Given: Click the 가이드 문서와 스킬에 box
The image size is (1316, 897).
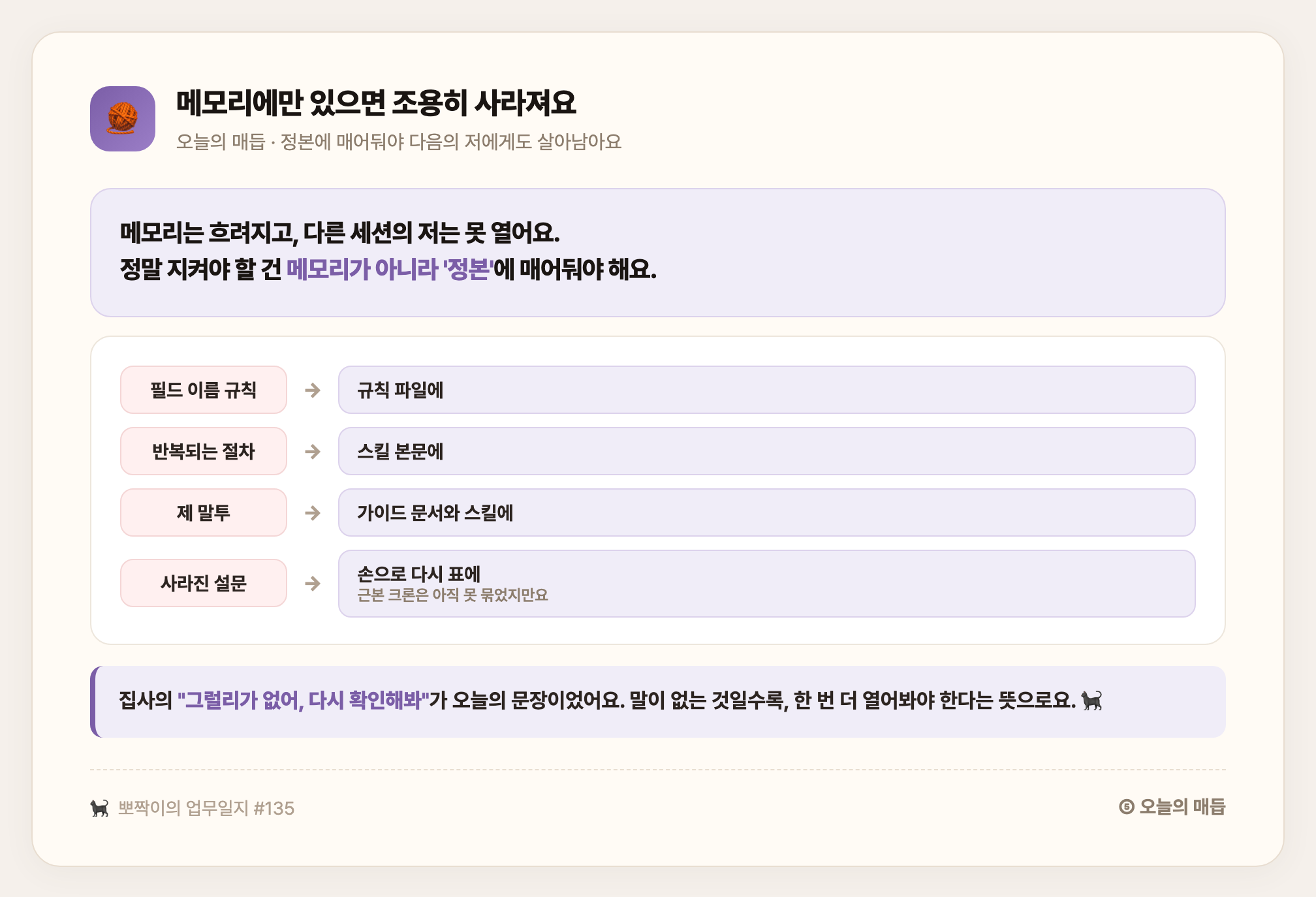Looking at the screenshot, I should tap(767, 512).
